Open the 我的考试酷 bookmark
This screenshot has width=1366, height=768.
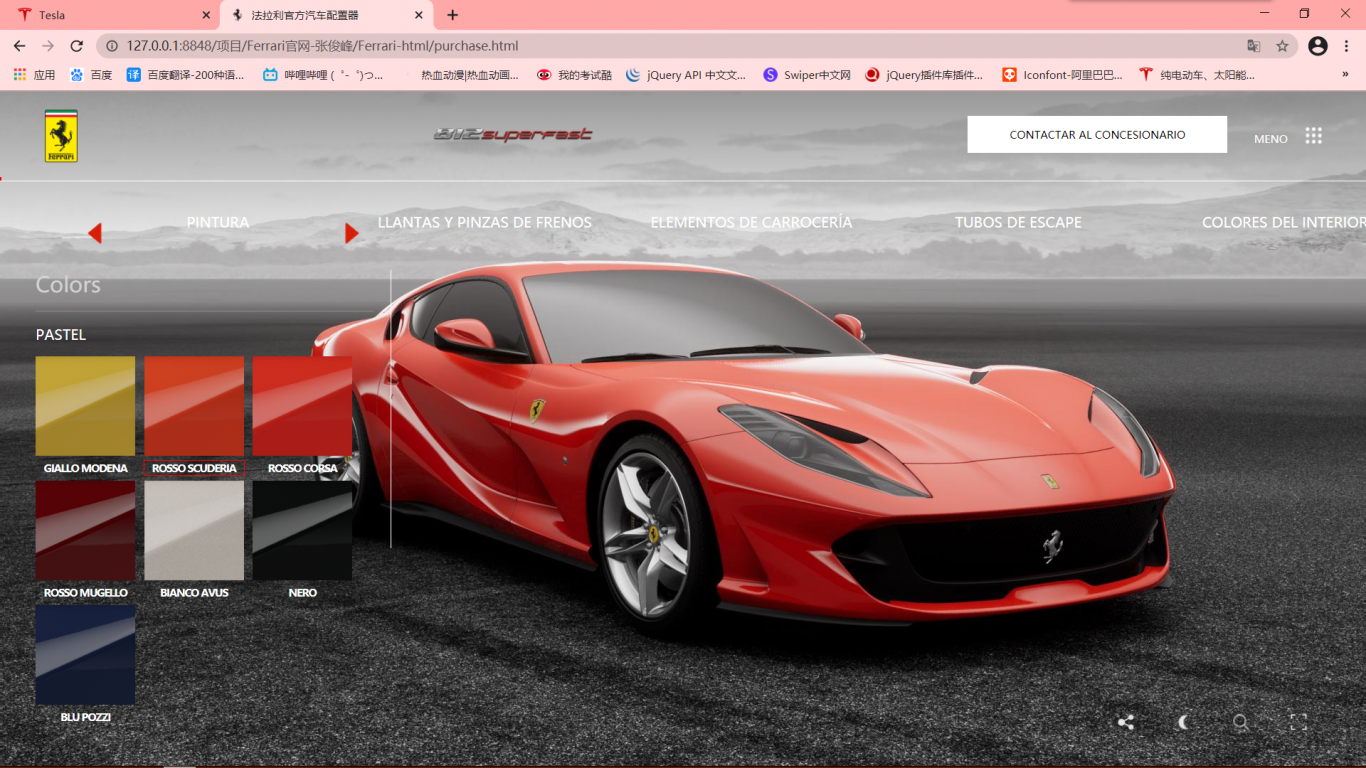pos(574,75)
